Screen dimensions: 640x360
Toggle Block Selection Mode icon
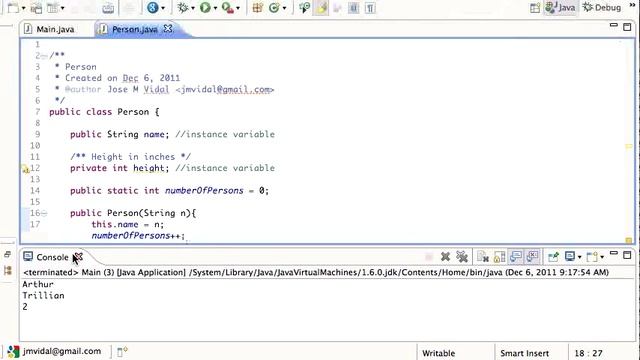354,8
